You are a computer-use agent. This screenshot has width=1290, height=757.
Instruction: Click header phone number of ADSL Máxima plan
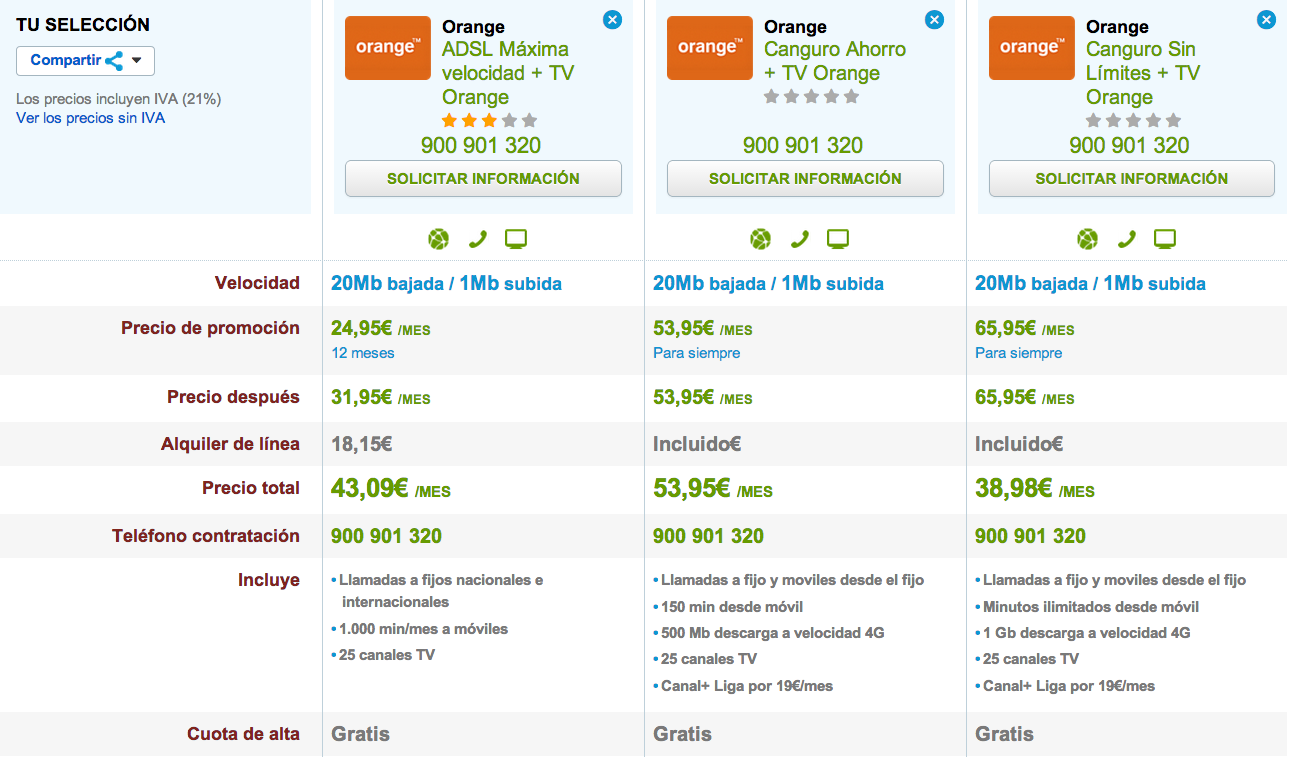point(481,145)
